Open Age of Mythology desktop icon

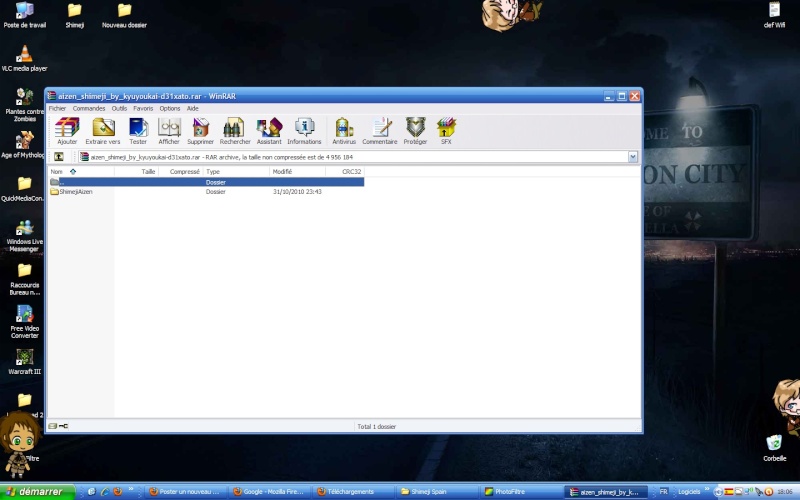pos(23,145)
